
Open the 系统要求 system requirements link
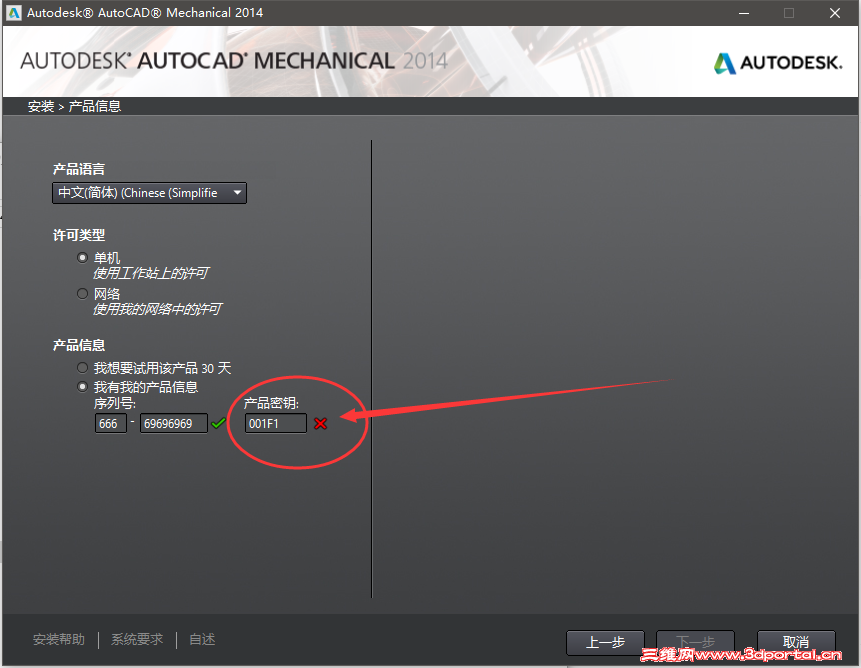(137, 639)
